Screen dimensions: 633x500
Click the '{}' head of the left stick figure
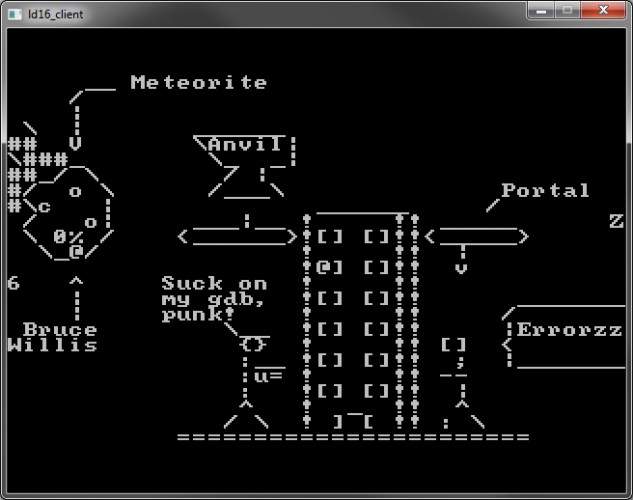point(253,345)
